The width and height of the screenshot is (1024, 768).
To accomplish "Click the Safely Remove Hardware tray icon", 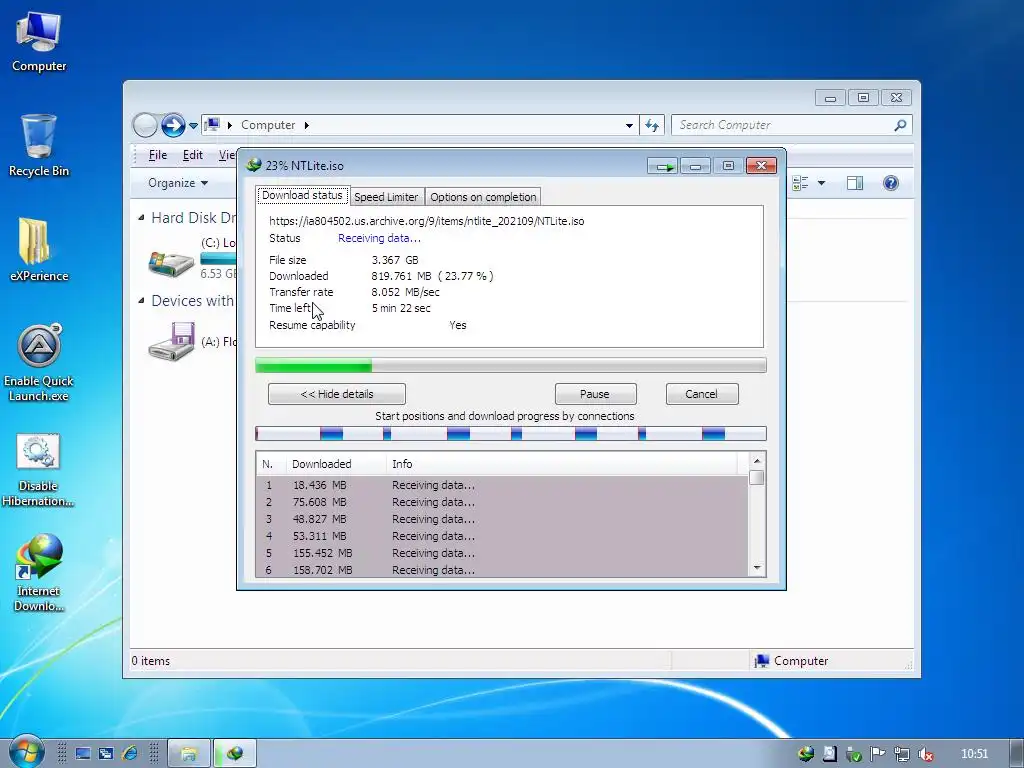I will point(854,754).
